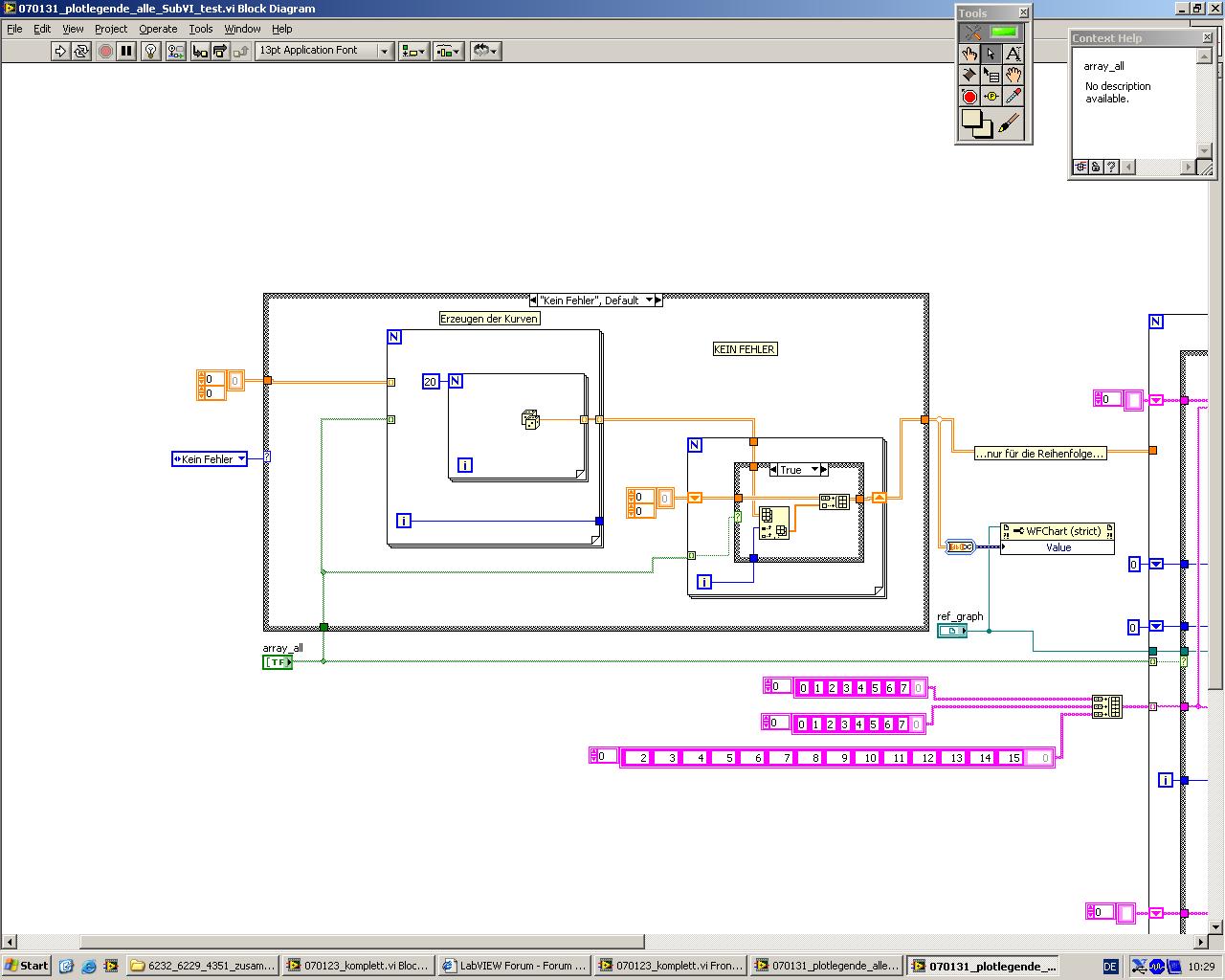Toggle the Context Help lock
This screenshot has width=1225, height=980.
[1096, 167]
